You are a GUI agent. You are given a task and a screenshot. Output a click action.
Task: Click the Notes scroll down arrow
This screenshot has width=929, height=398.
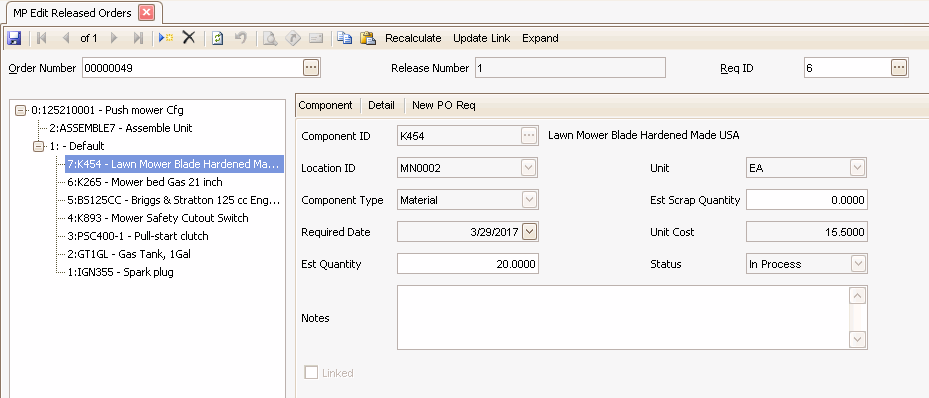[x=857, y=339]
